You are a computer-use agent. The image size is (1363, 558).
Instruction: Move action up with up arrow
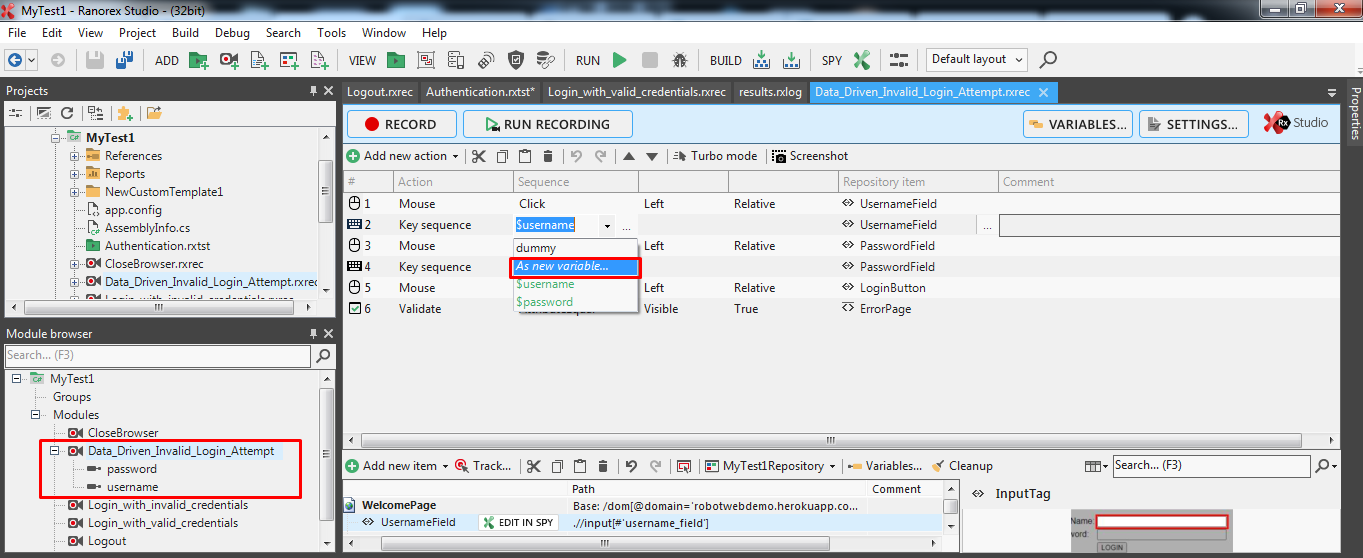(x=629, y=156)
